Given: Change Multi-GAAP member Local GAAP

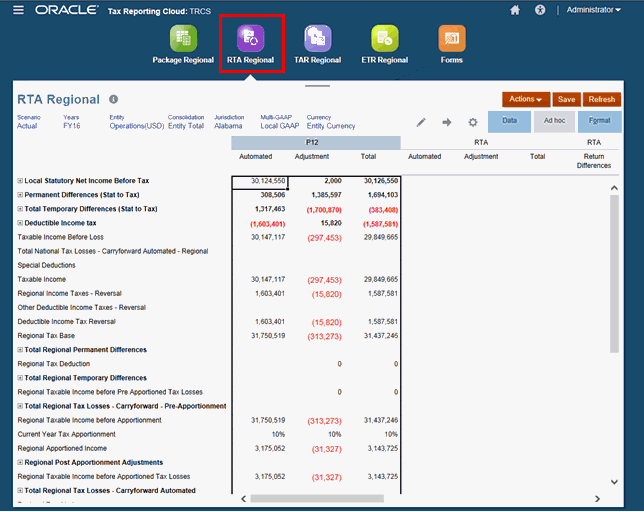Looking at the screenshot, I should coord(280,126).
